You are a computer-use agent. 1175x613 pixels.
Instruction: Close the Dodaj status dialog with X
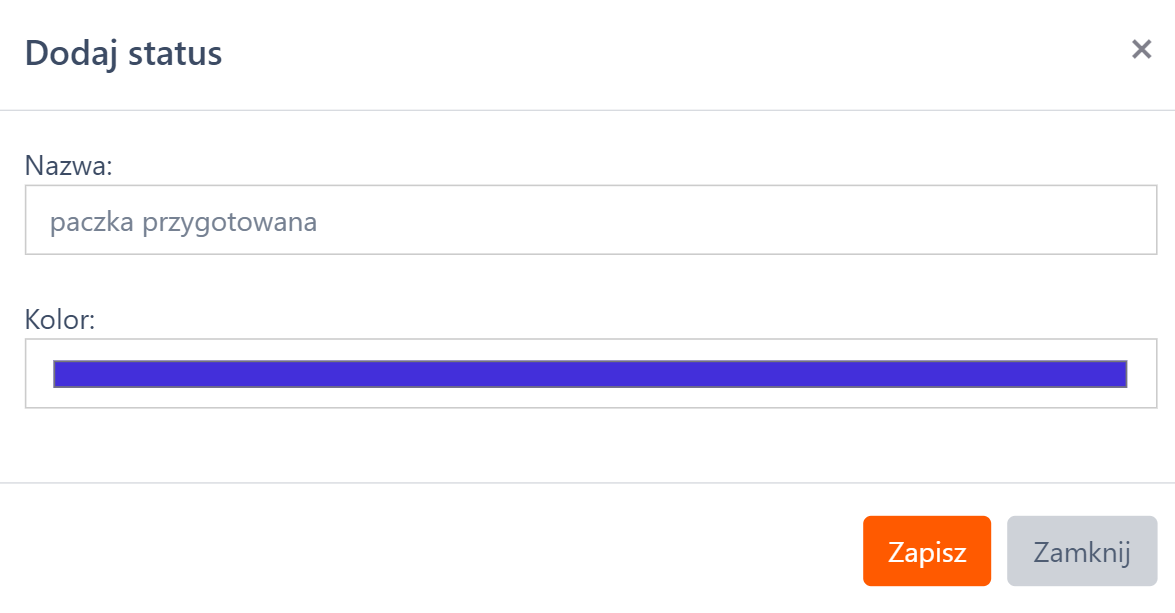(1141, 50)
